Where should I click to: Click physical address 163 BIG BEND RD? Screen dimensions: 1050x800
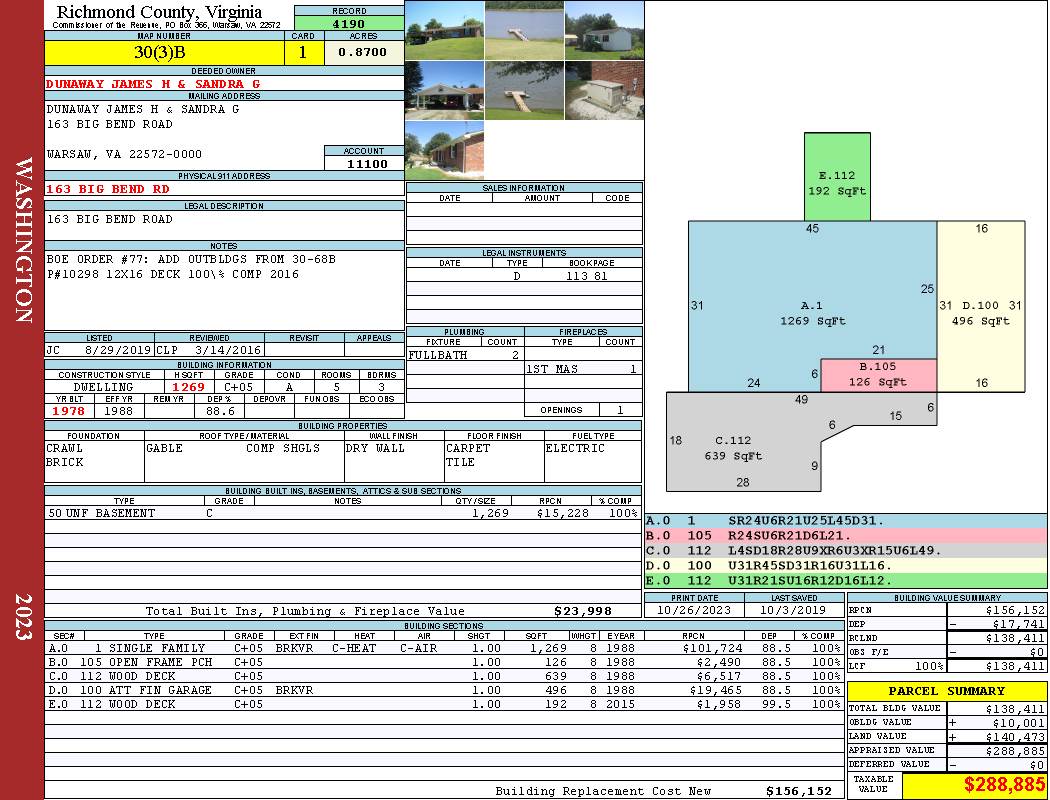108,189
